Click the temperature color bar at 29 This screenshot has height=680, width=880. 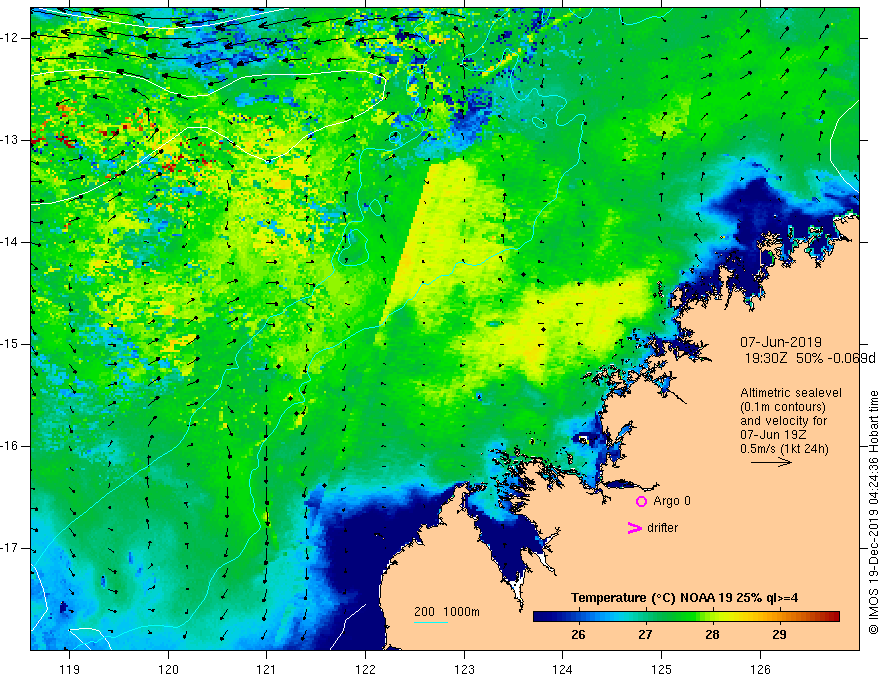(x=779, y=617)
